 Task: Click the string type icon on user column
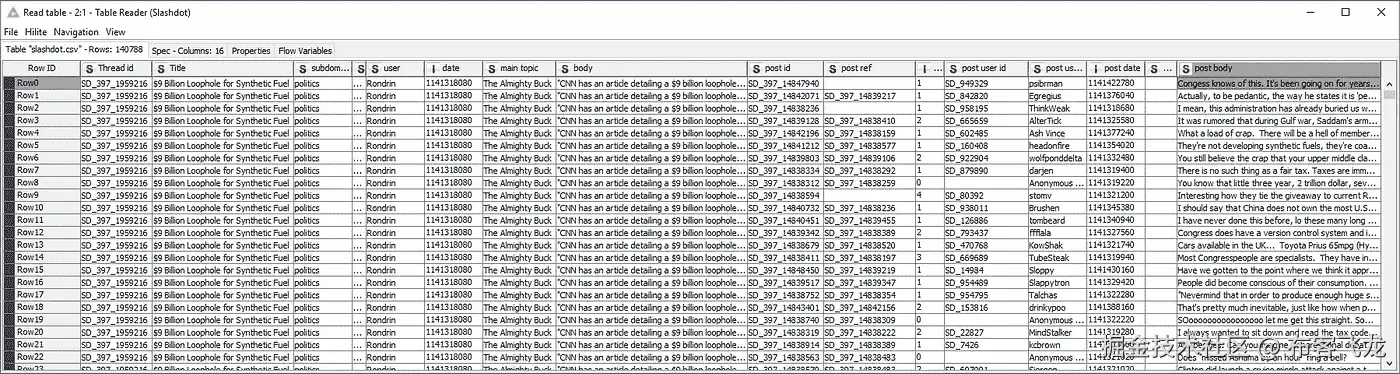pos(374,68)
